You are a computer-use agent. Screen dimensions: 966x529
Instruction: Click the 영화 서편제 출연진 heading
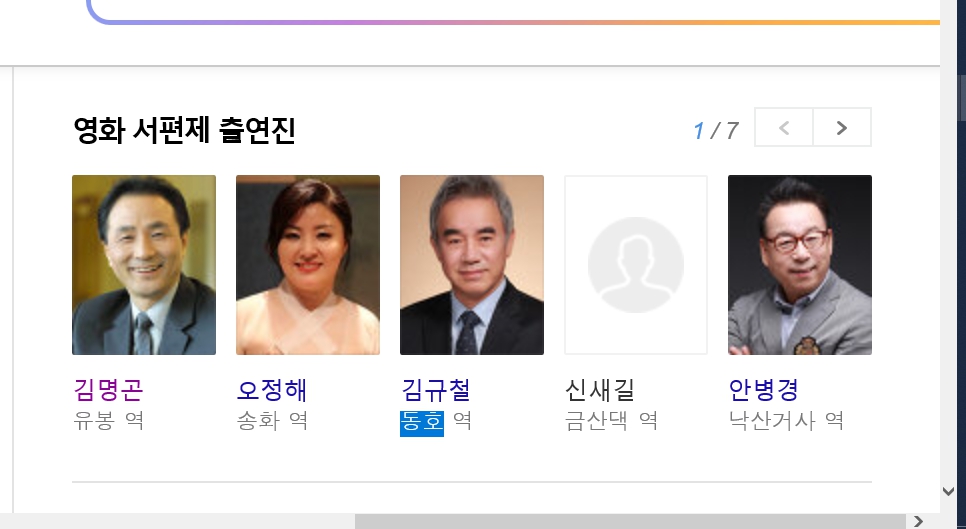tap(184, 130)
